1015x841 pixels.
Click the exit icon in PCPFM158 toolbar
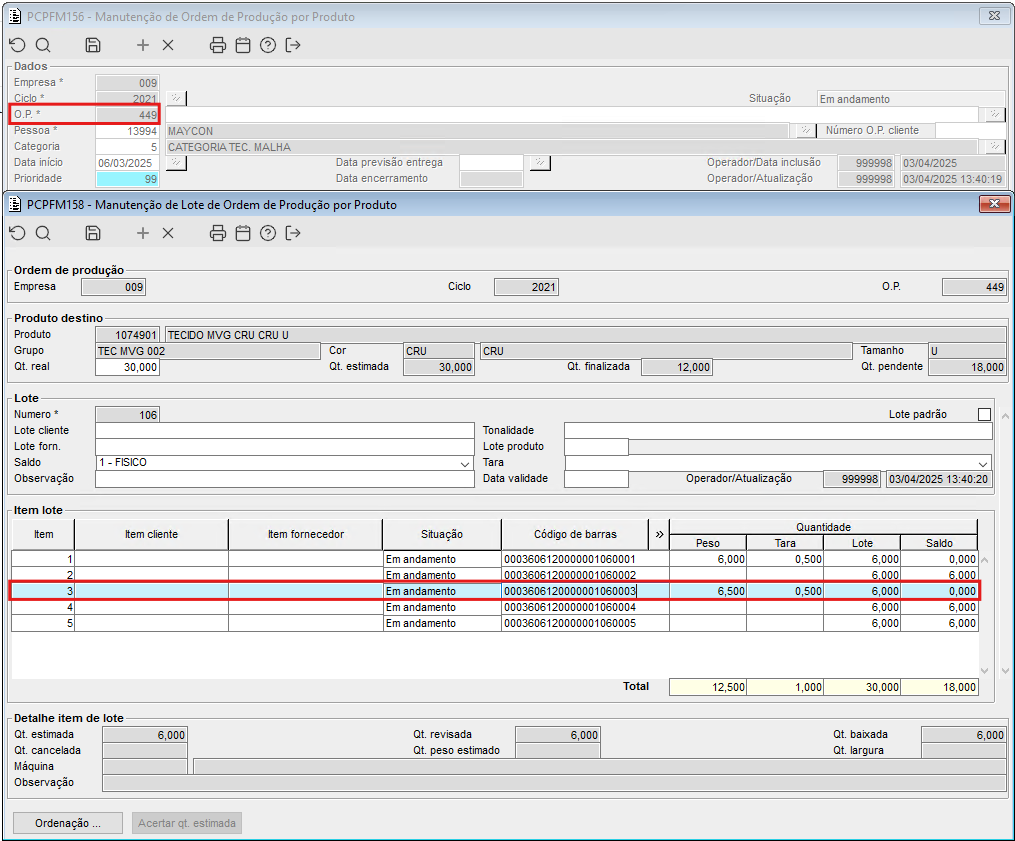coord(293,233)
